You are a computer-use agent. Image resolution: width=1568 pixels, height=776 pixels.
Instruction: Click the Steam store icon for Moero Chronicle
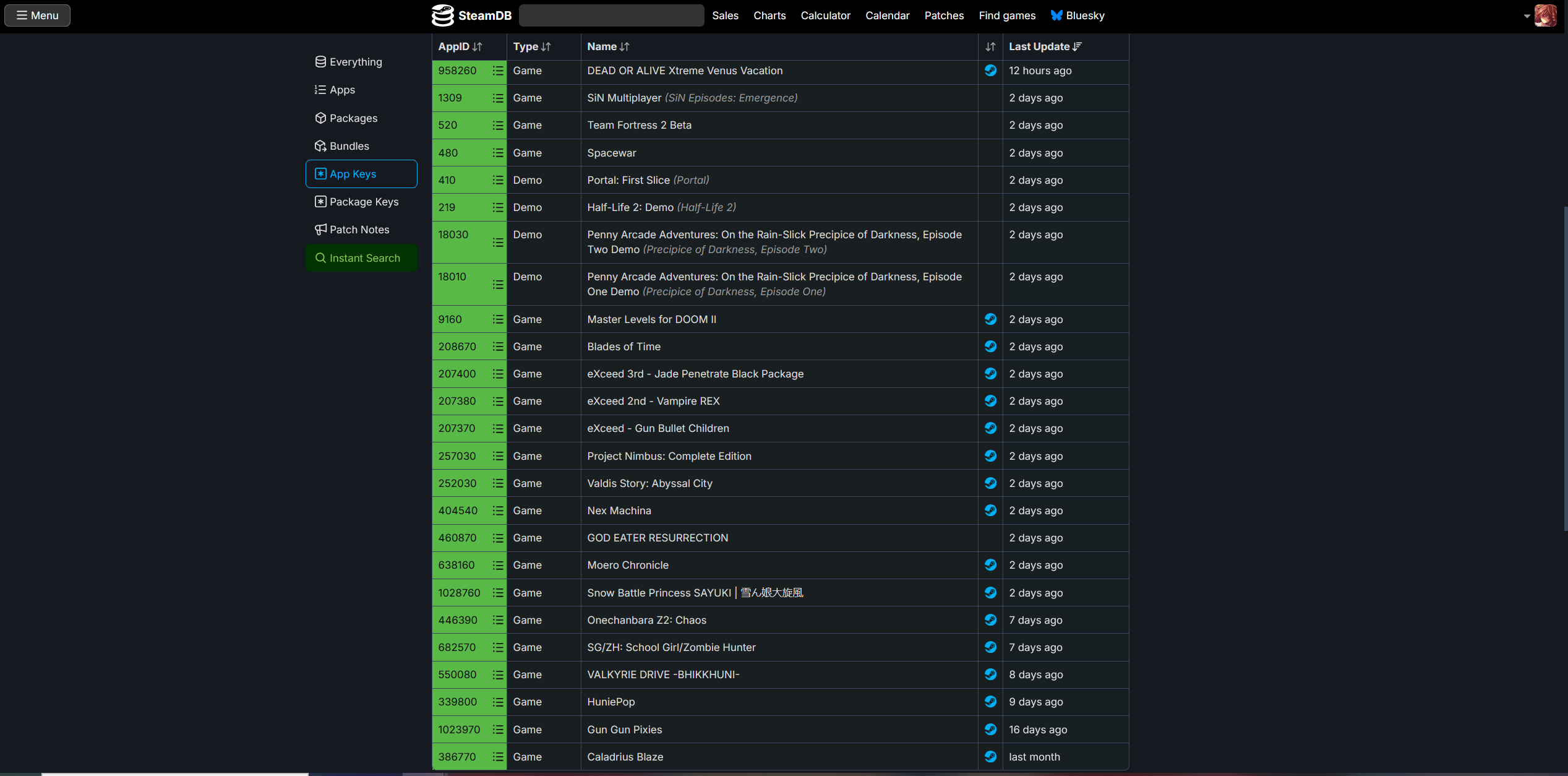[990, 565]
